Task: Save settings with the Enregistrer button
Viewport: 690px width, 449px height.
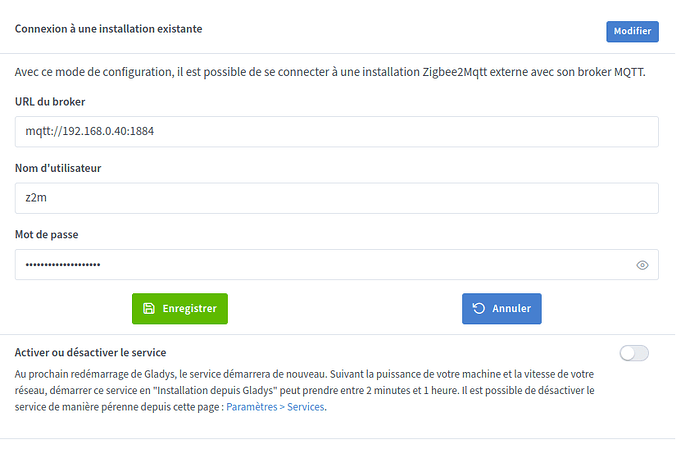Action: (x=180, y=309)
